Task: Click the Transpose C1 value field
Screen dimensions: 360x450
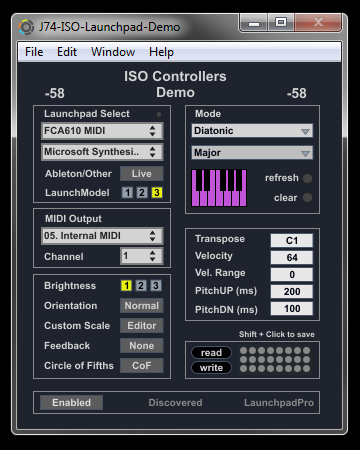Action: pos(292,240)
